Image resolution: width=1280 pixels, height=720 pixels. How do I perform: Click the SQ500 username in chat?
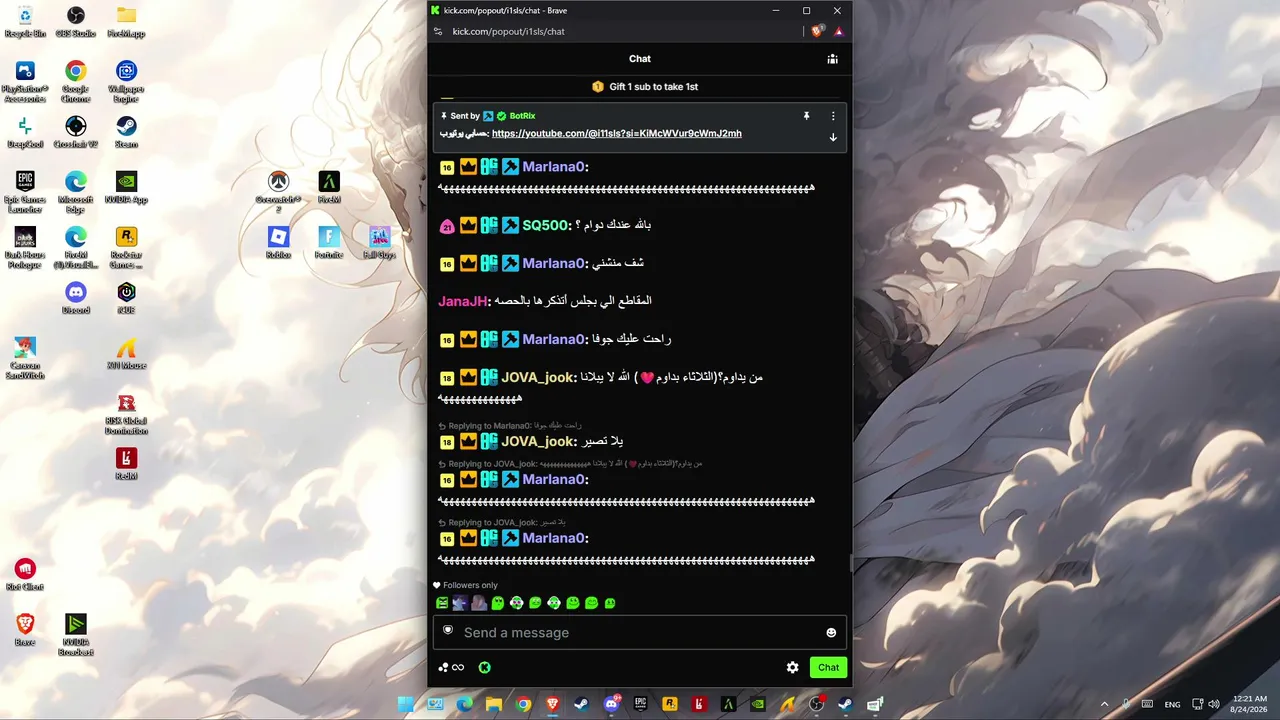tap(547, 226)
